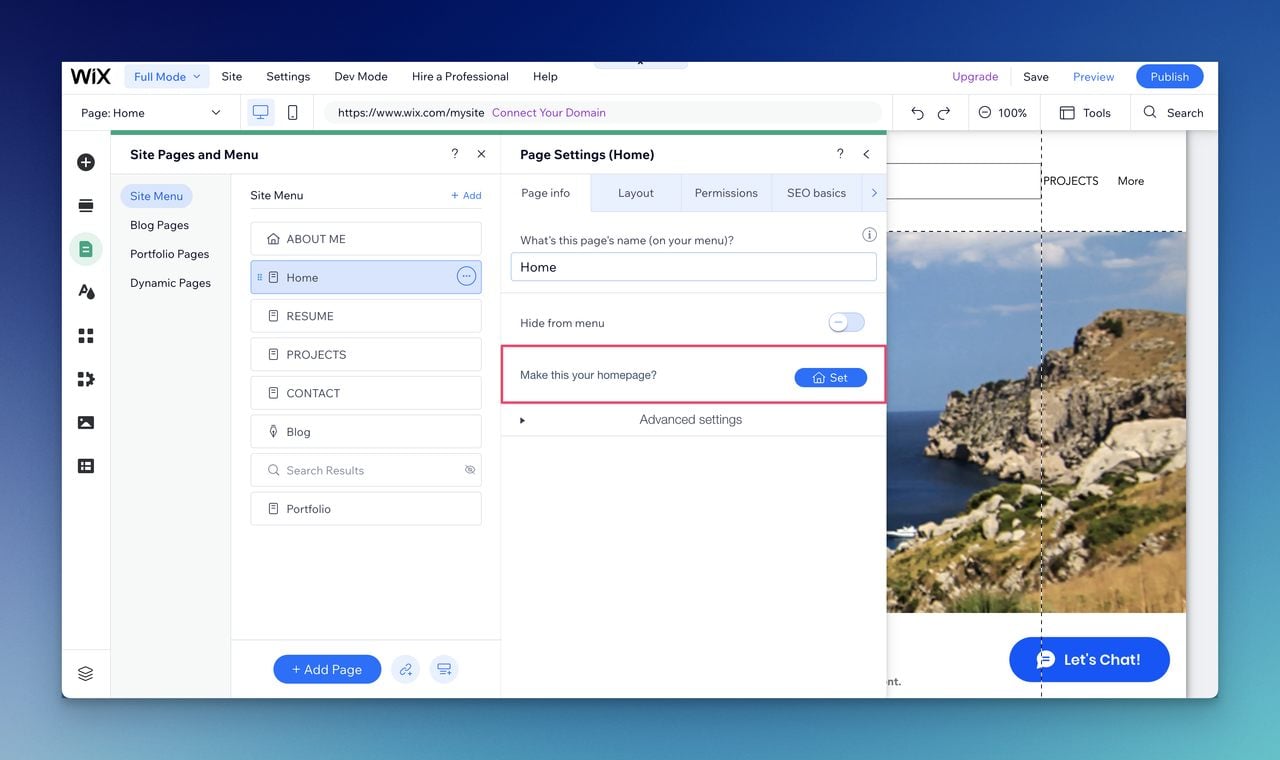Click the zoom out minus icon
The width and height of the screenshot is (1280, 760).
[x=985, y=113]
